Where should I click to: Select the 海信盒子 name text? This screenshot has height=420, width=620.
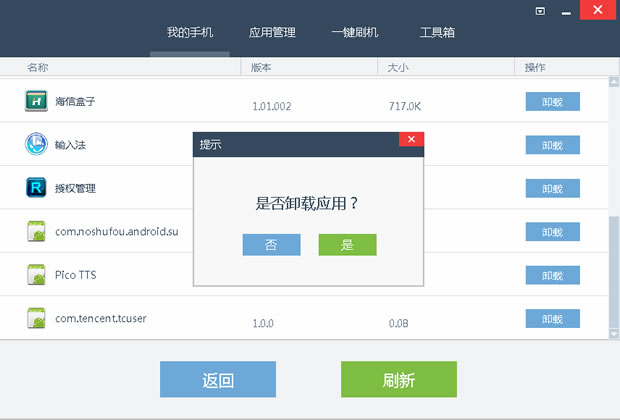[75, 101]
